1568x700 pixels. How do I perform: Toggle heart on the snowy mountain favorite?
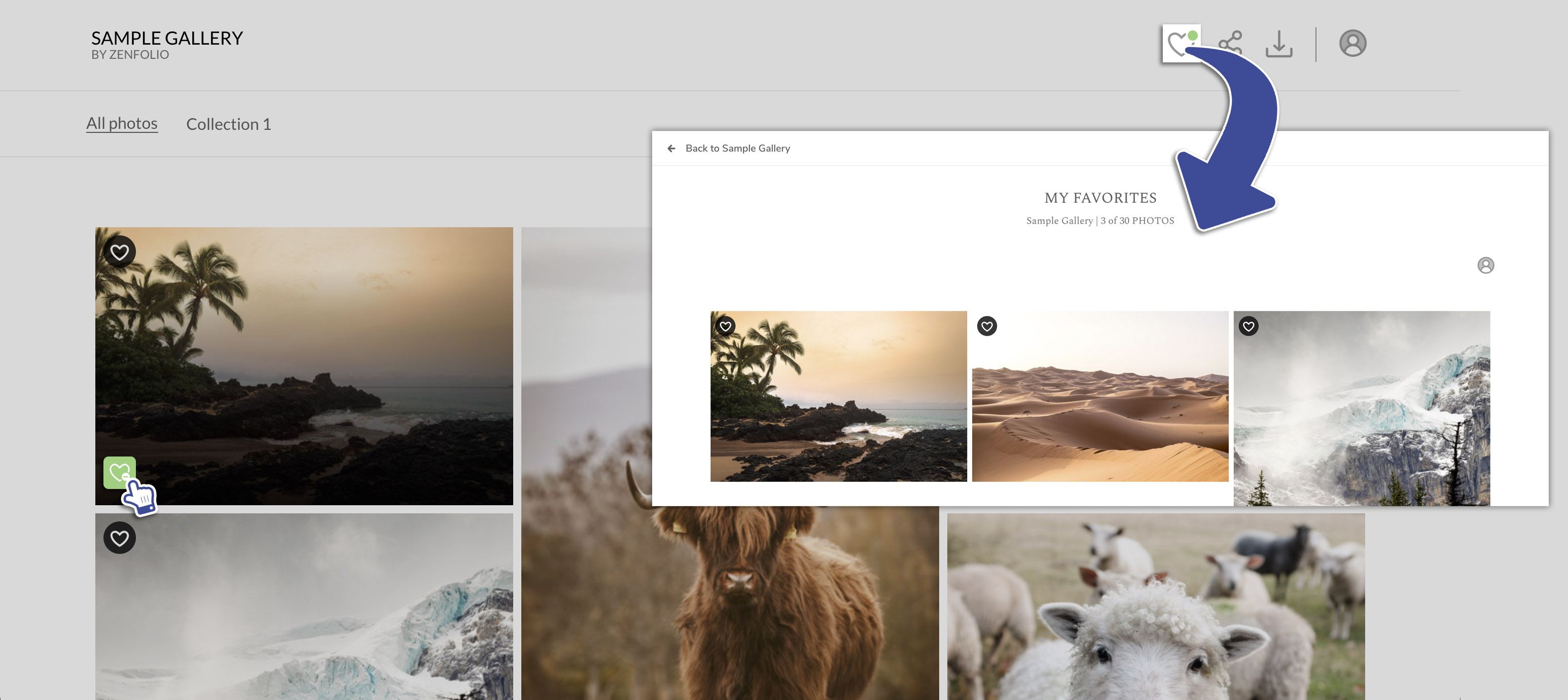point(1250,326)
